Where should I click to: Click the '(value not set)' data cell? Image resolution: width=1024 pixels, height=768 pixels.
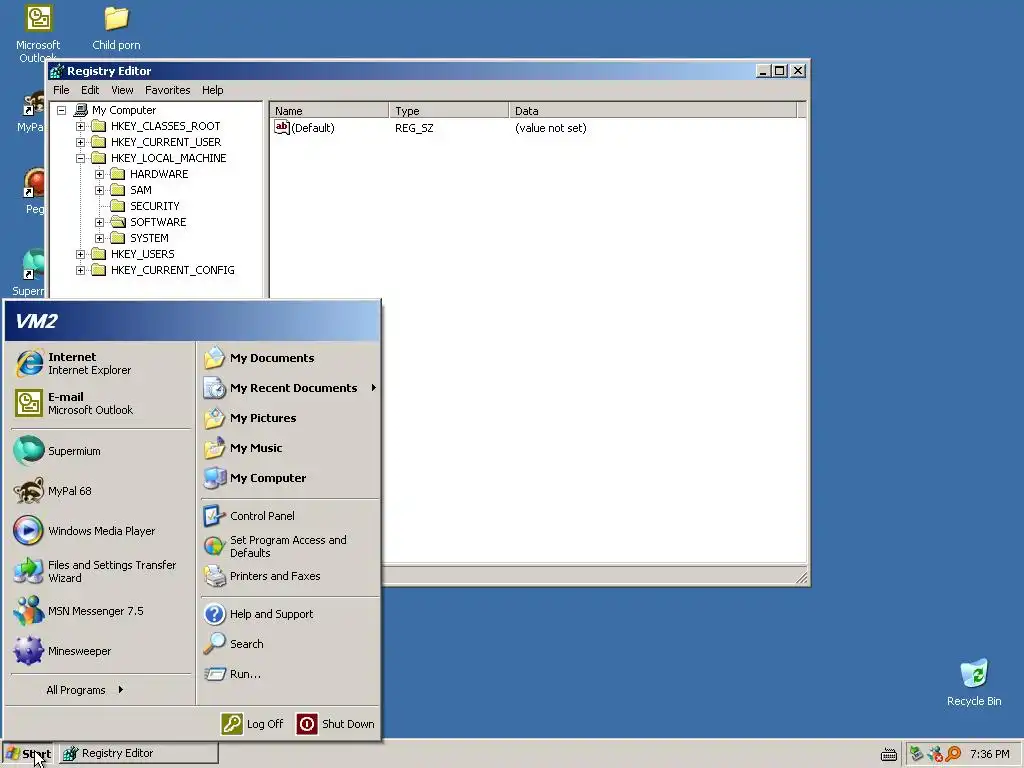[x=551, y=128]
